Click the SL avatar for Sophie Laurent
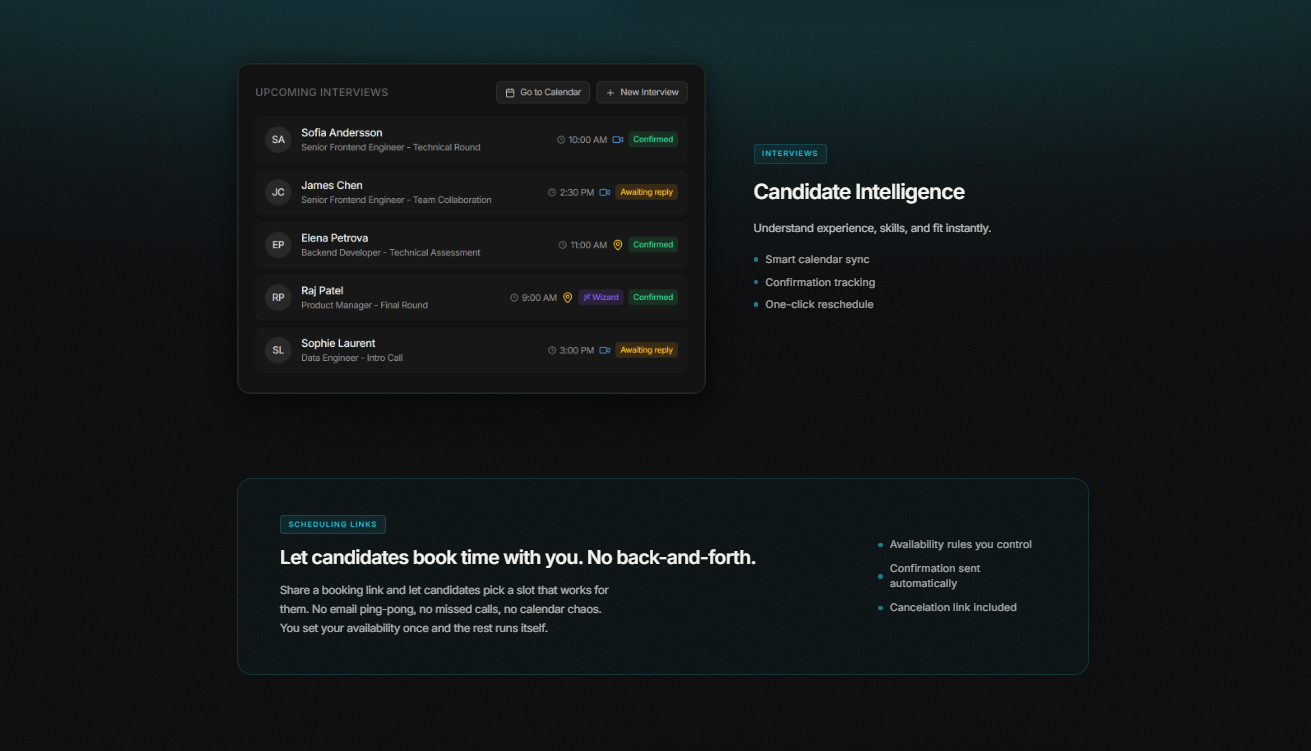 tap(278, 350)
